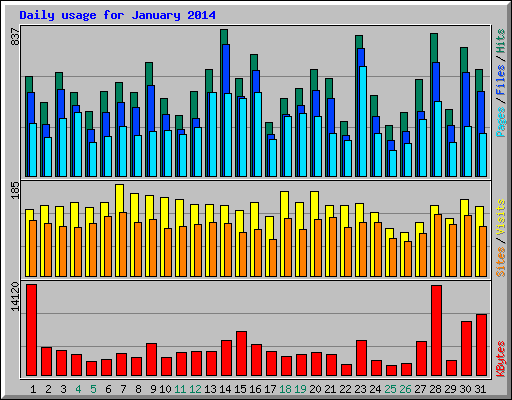Select day 24 label on the x-axis
The image size is (512, 400).
point(375,389)
